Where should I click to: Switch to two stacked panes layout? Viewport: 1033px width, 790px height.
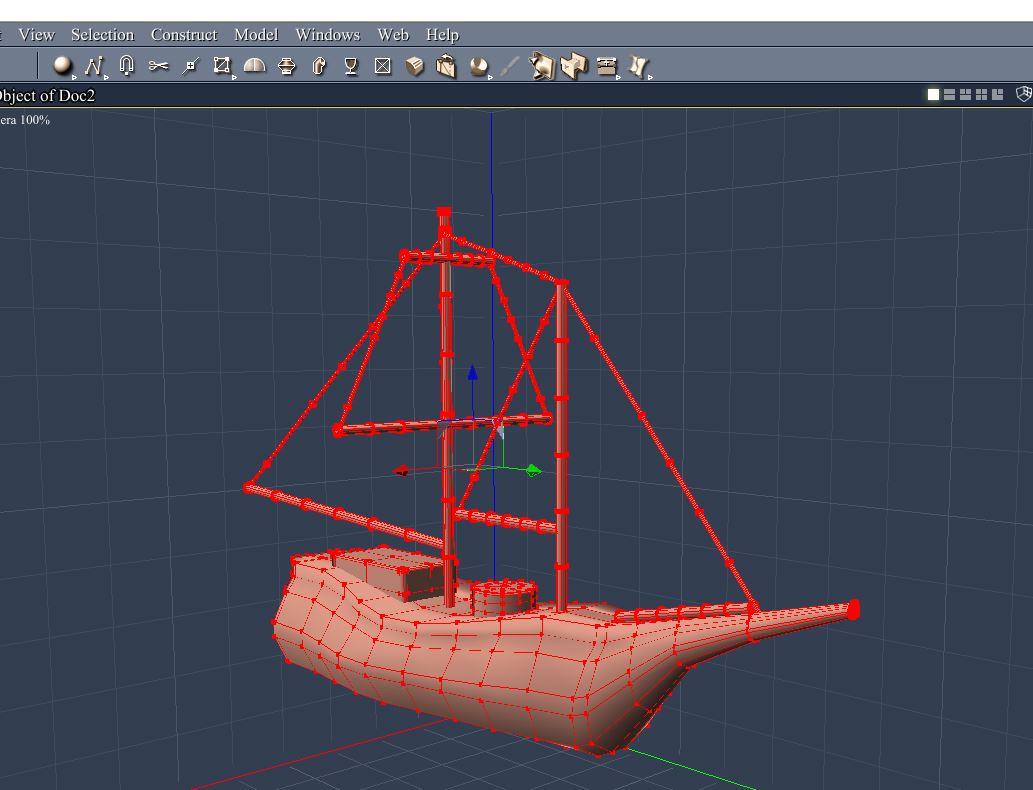click(949, 94)
